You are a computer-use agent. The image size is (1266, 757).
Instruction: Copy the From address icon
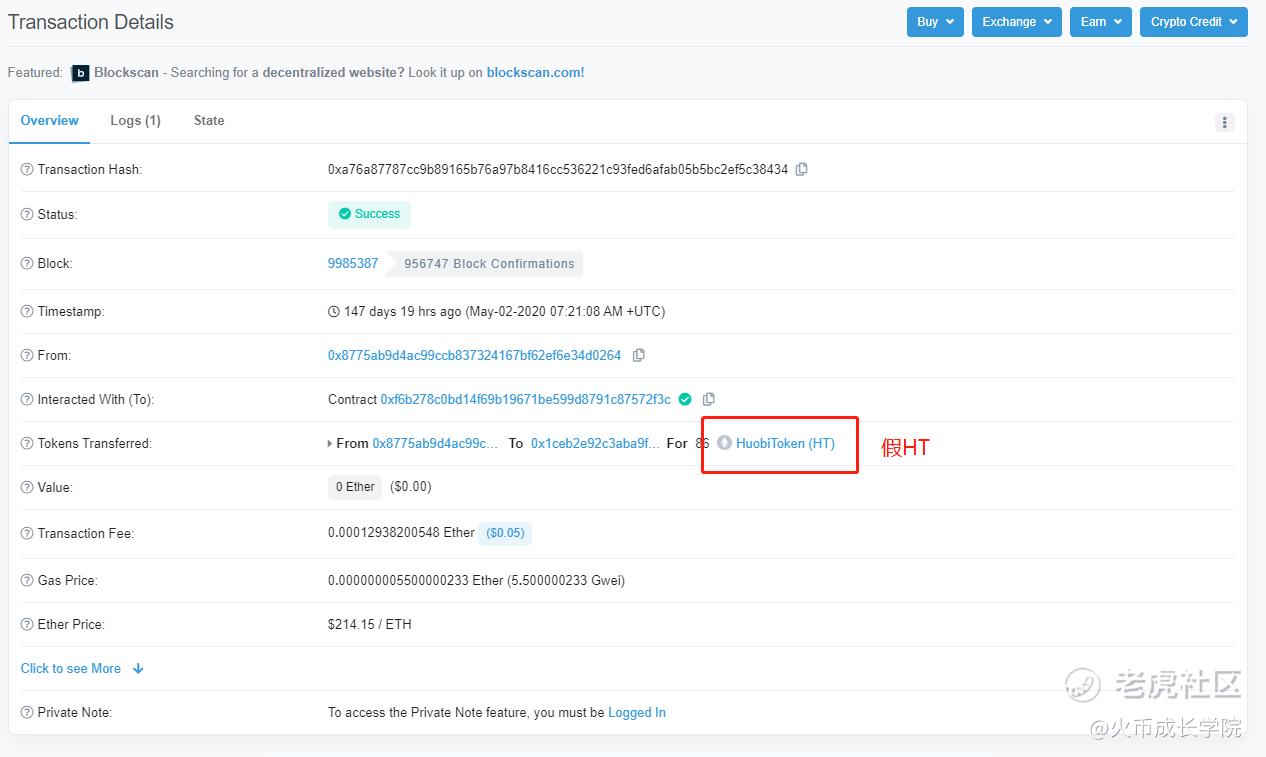click(639, 355)
